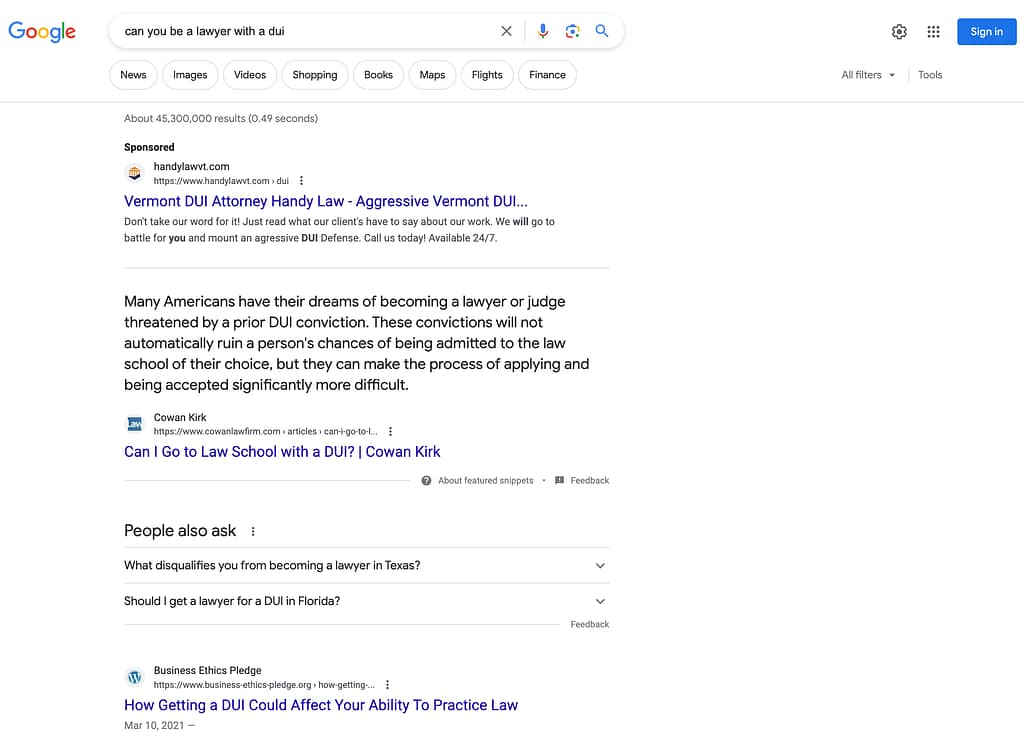Click About featured snippets text
Image resolution: width=1024 pixels, height=736 pixels.
pos(485,481)
